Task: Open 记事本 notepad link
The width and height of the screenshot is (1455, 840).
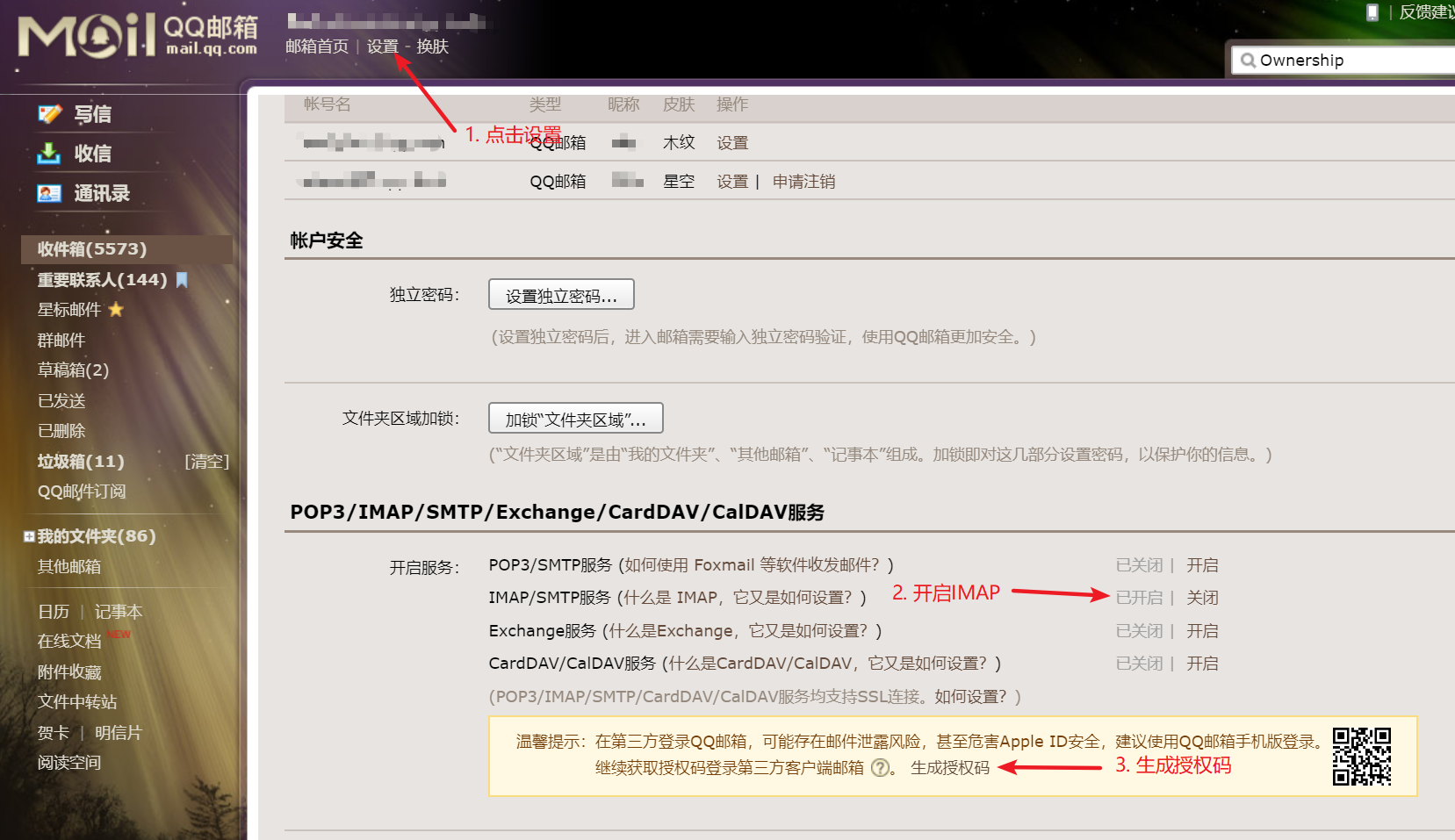Action: [119, 612]
